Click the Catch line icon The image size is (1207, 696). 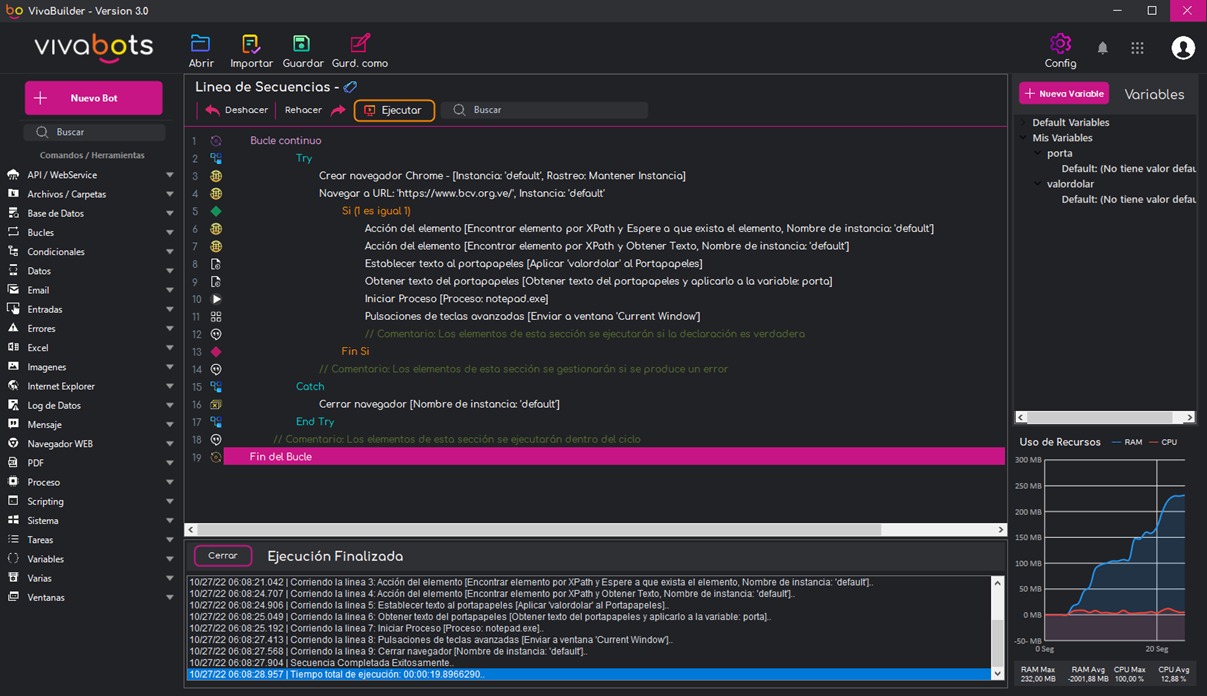pos(216,387)
